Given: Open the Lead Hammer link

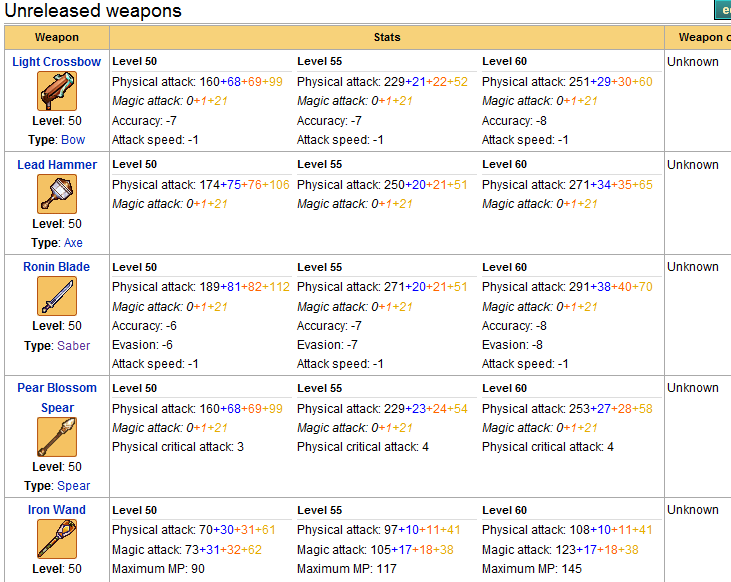Looking at the screenshot, I should click(57, 165).
